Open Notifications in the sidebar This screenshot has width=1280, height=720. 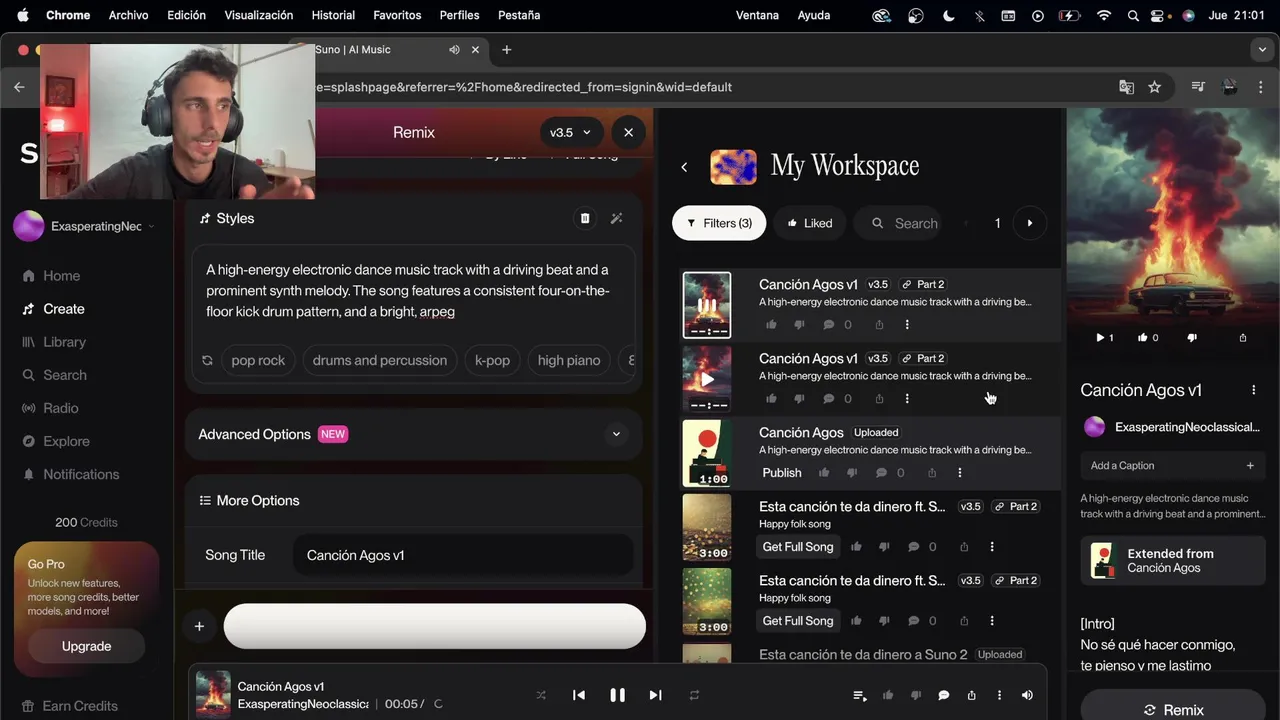71,474
